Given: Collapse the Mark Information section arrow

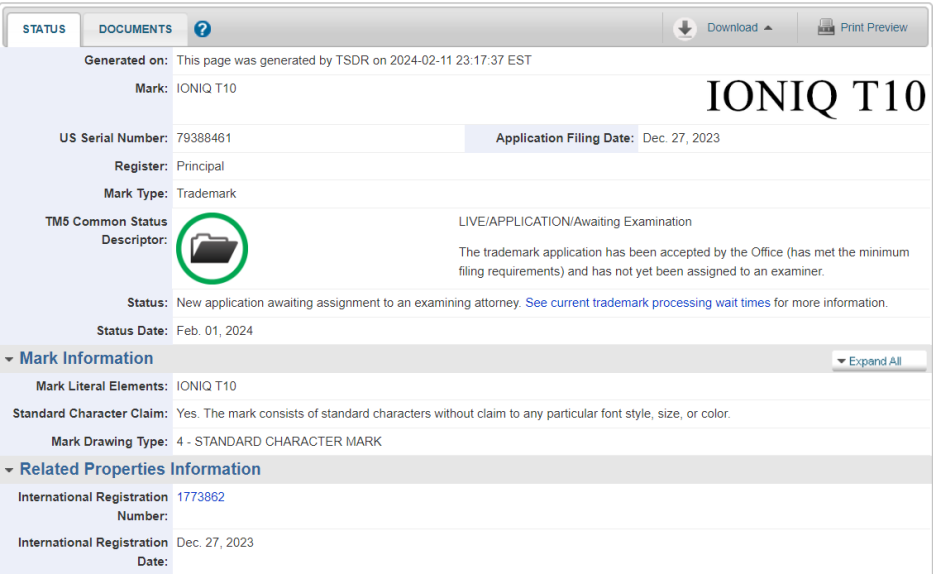Looking at the screenshot, I should (x=9, y=359).
